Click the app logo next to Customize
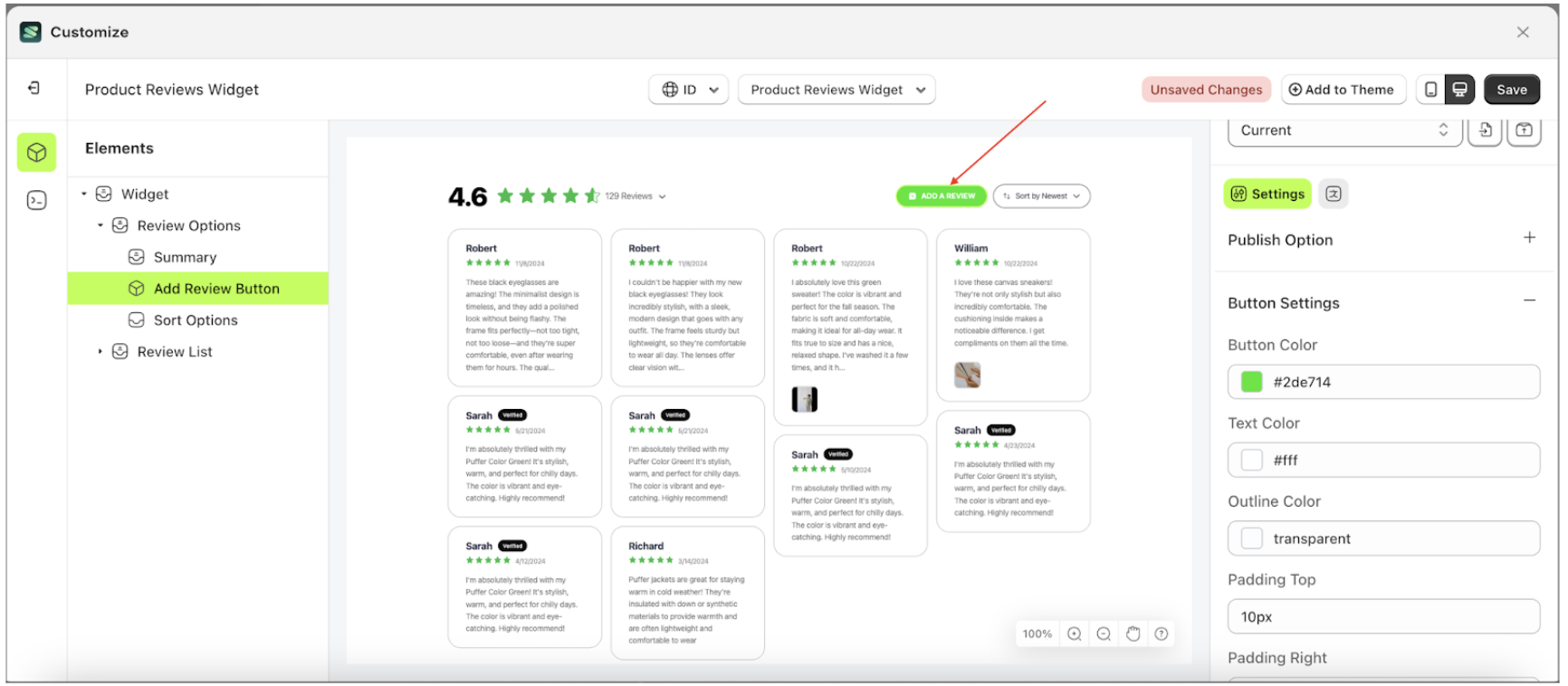This screenshot has width=1568, height=686. pyautogui.click(x=31, y=32)
